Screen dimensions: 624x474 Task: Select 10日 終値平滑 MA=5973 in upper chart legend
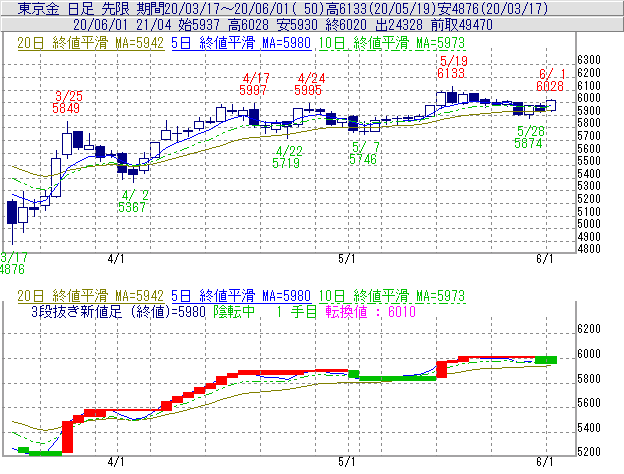coord(392,43)
